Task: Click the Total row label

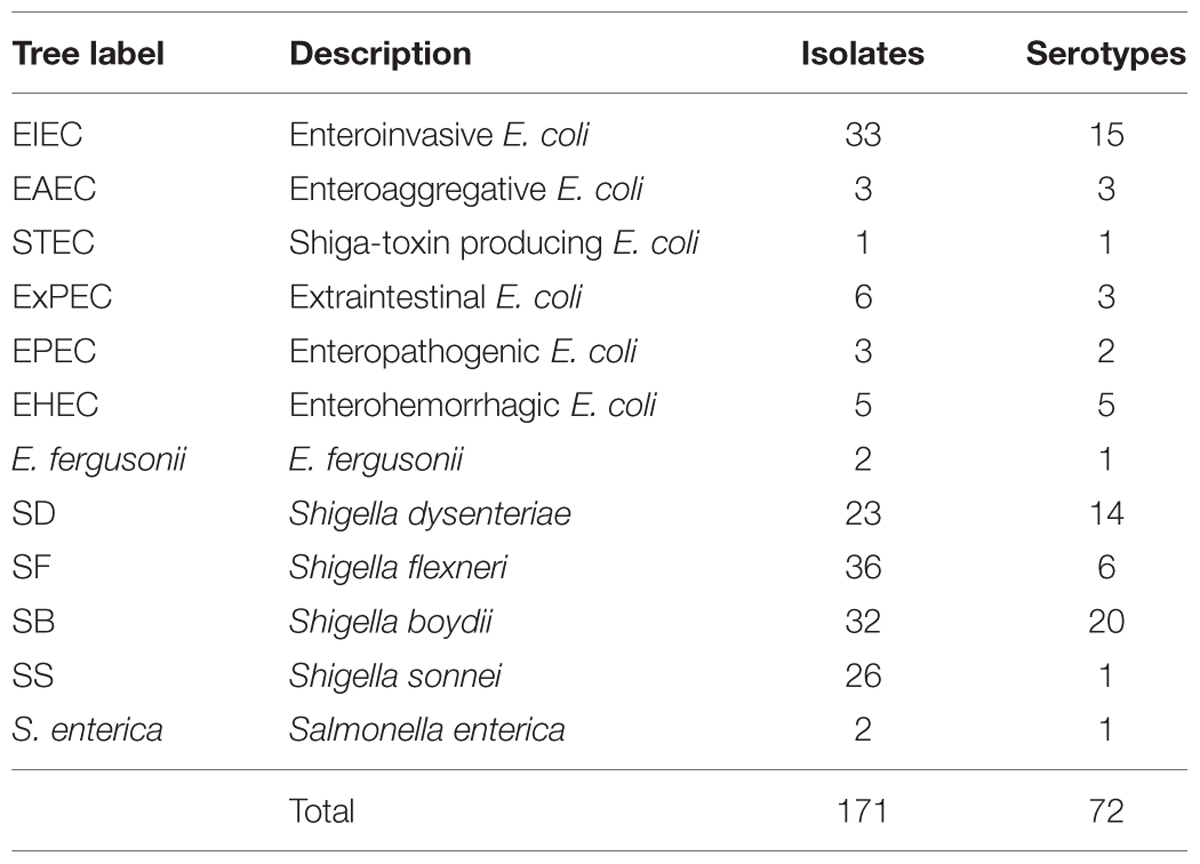Action: point(322,810)
